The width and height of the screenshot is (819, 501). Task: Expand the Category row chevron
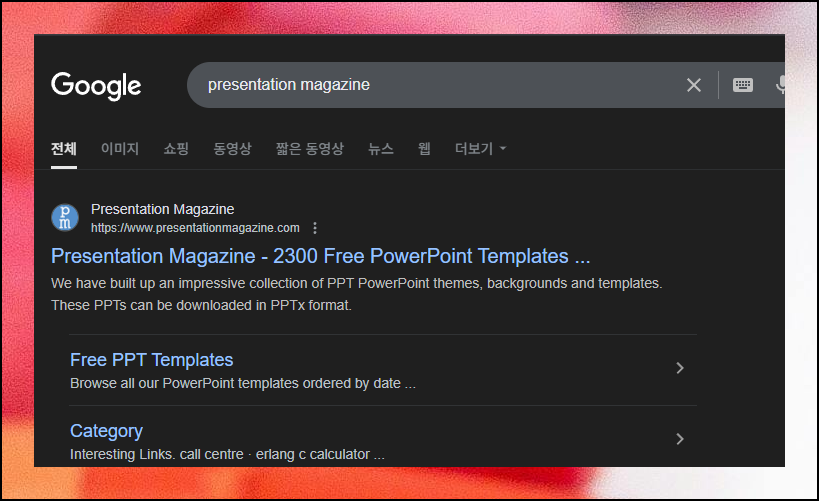[x=680, y=439]
